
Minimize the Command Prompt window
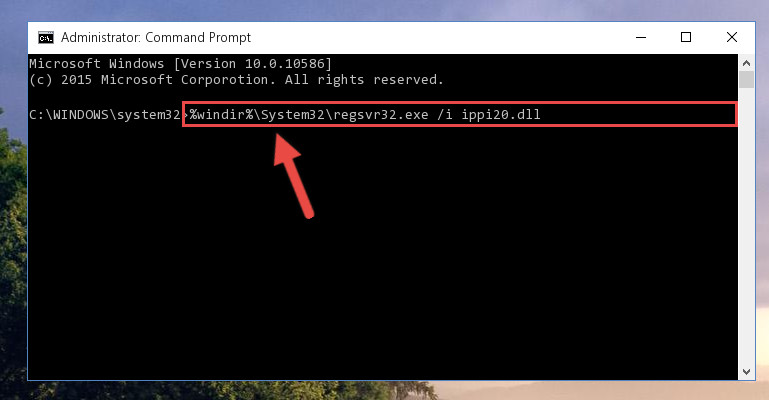point(641,37)
